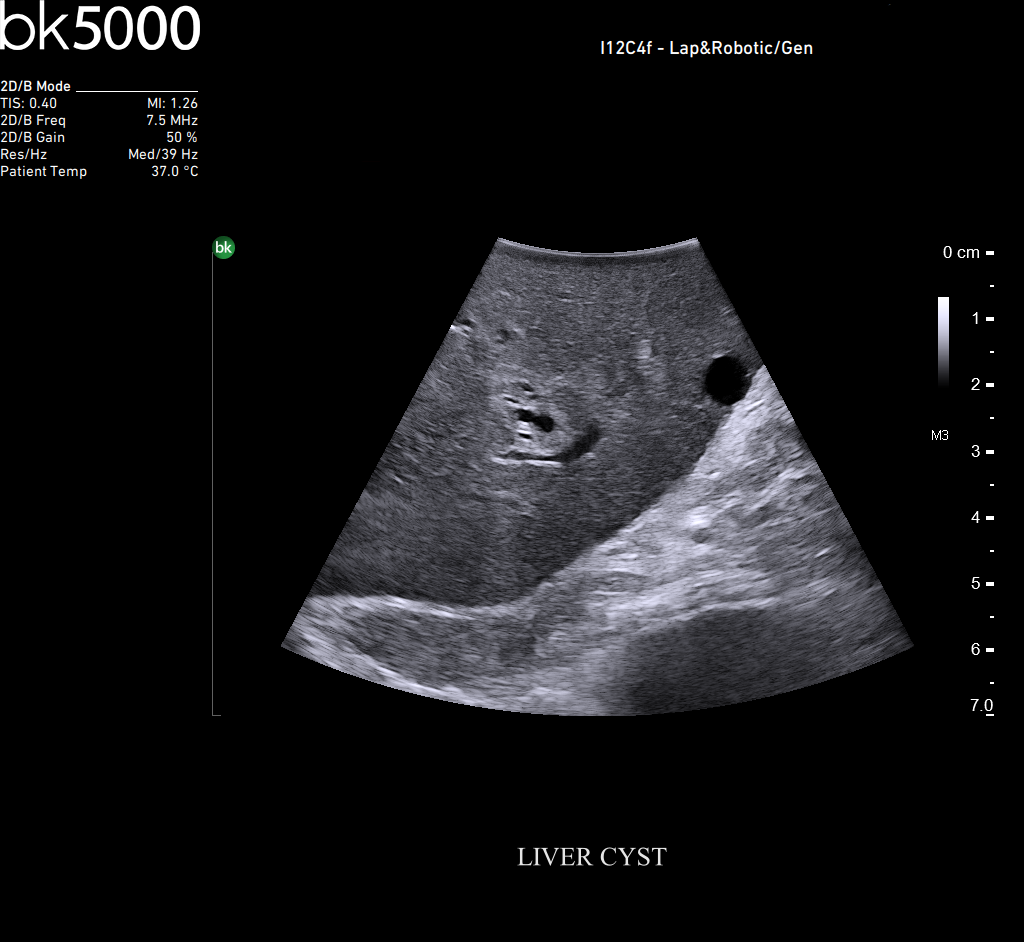Open the I12C4f transducer preset label
1024x942 pixels.
(706, 48)
